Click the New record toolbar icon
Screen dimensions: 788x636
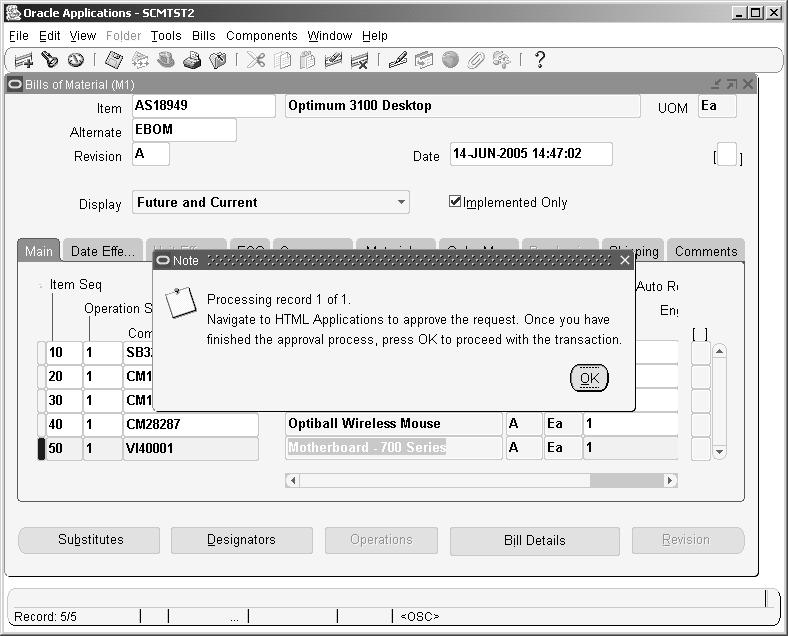pyautogui.click(x=24, y=60)
